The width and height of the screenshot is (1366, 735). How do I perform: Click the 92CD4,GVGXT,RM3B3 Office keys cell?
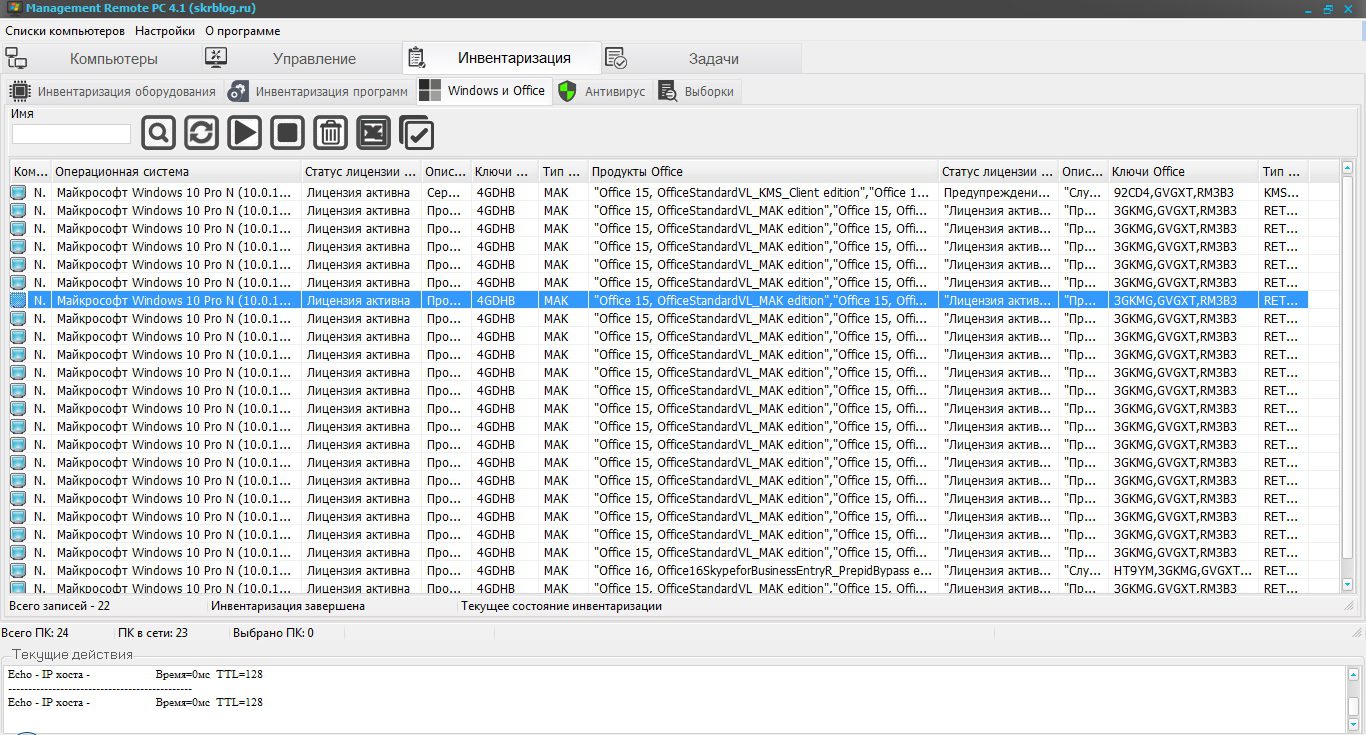pyautogui.click(x=1183, y=192)
